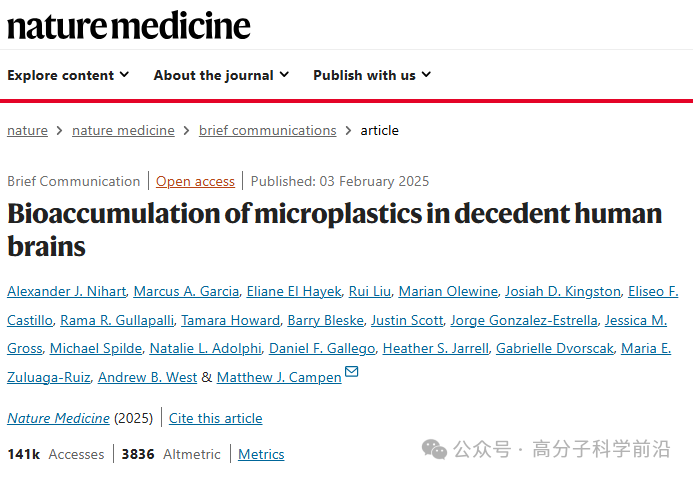Click the italic Nature Medicine journal link
Screen dimensions: 693x477
(x=58, y=418)
